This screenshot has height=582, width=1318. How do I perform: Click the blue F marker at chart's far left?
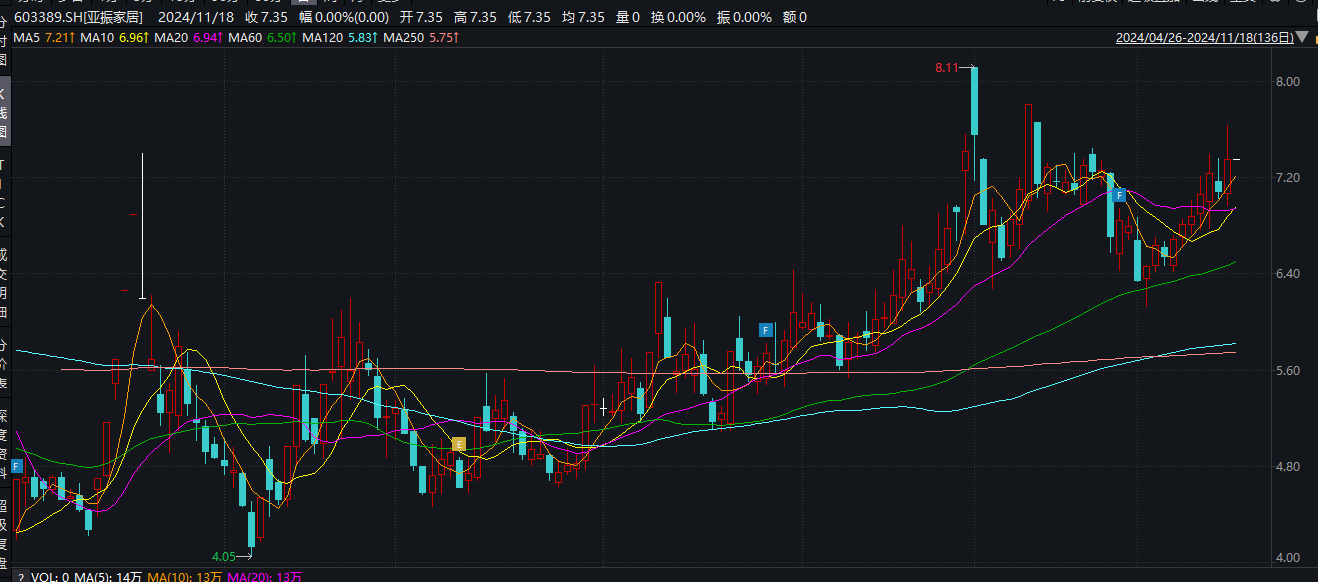pos(17,466)
